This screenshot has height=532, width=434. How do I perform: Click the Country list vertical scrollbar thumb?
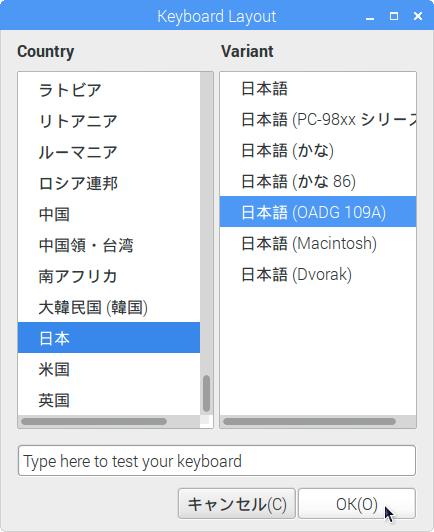[206, 393]
